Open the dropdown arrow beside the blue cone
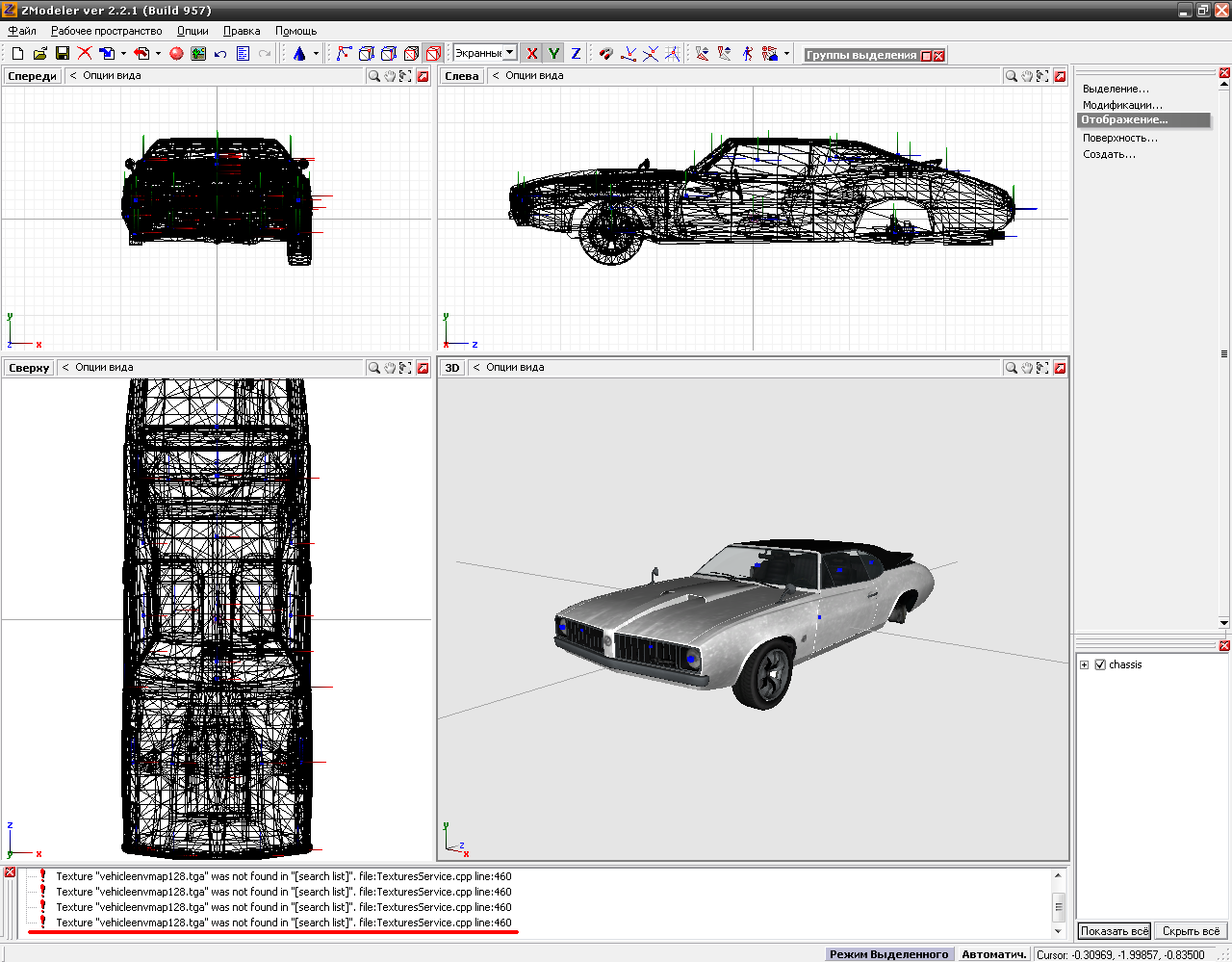1232x962 pixels. coord(316,54)
